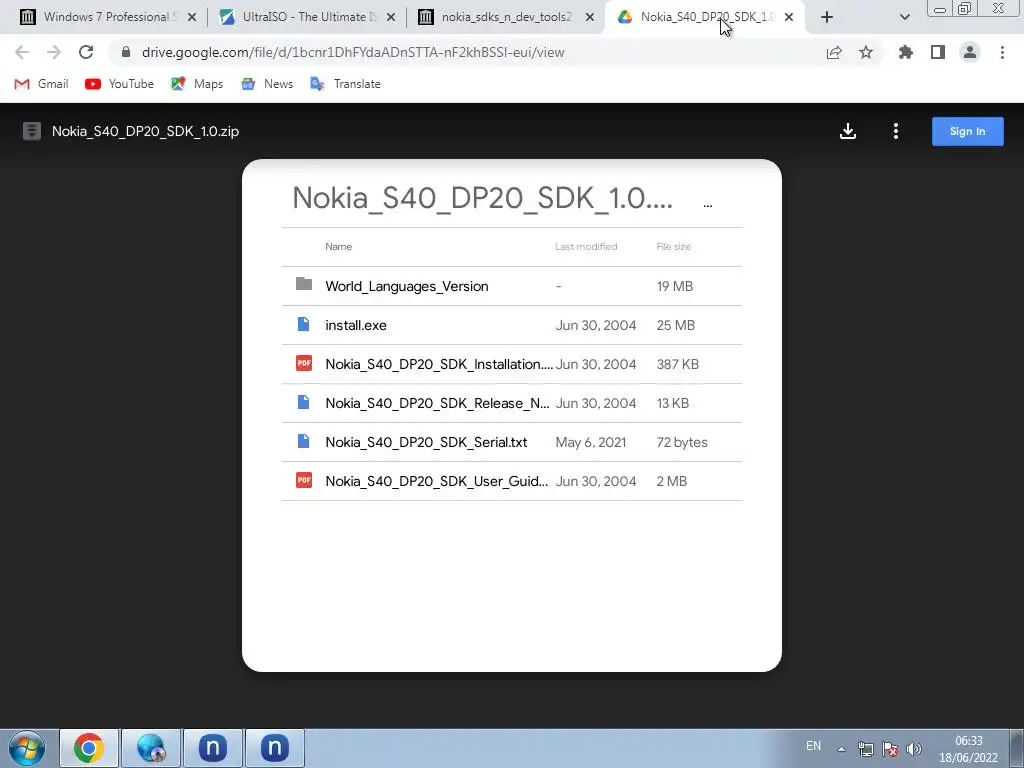Click the Name column header
This screenshot has width=1024, height=768.
point(338,246)
